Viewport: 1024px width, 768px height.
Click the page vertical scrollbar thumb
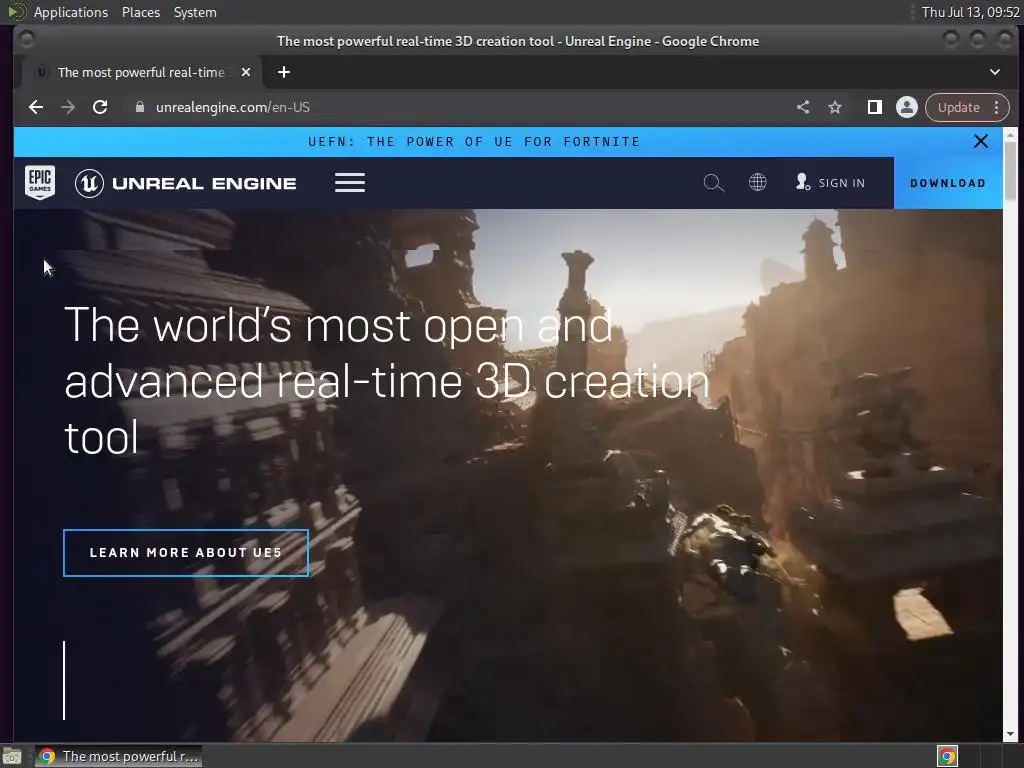pos(1010,170)
